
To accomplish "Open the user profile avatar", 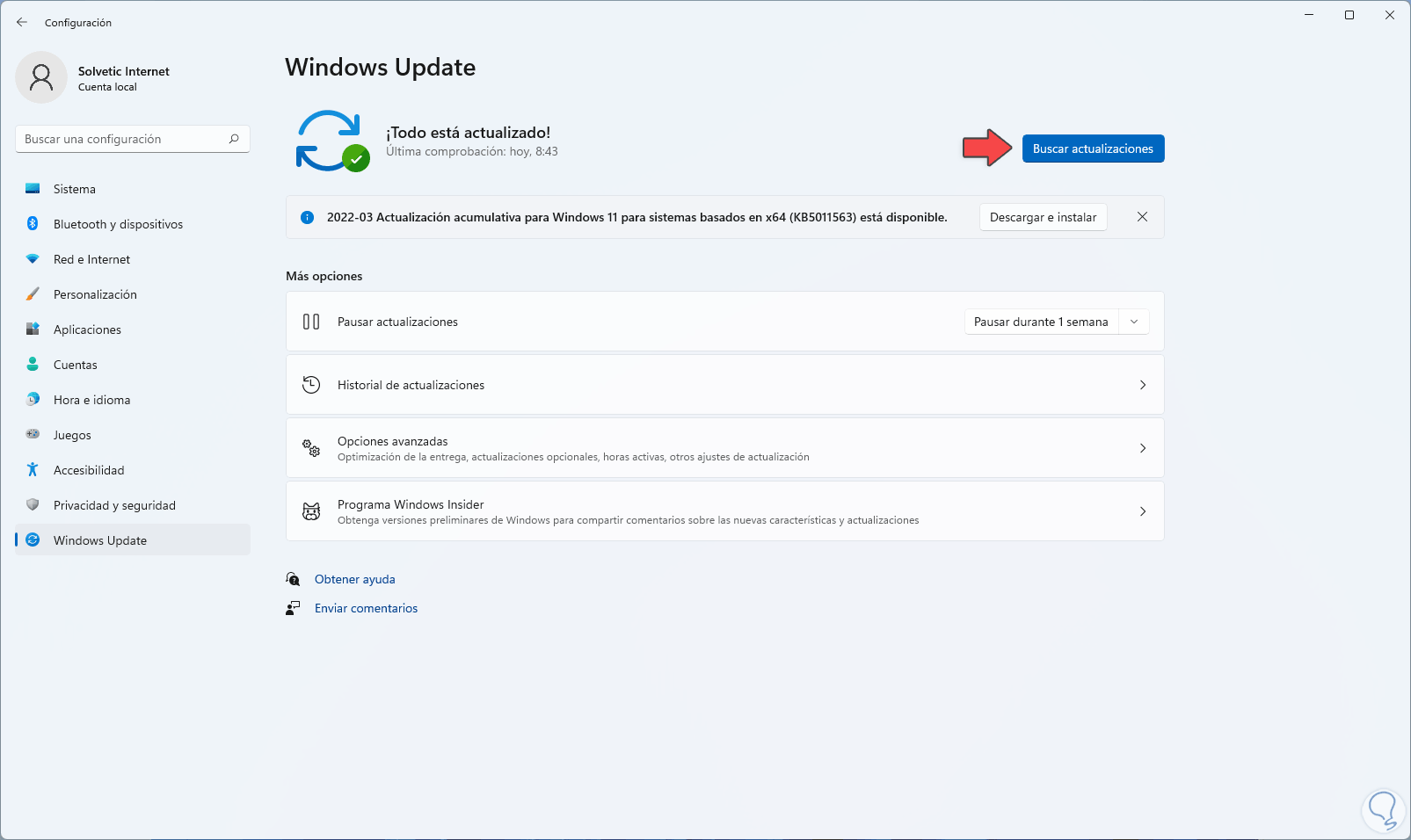I will tap(41, 77).
